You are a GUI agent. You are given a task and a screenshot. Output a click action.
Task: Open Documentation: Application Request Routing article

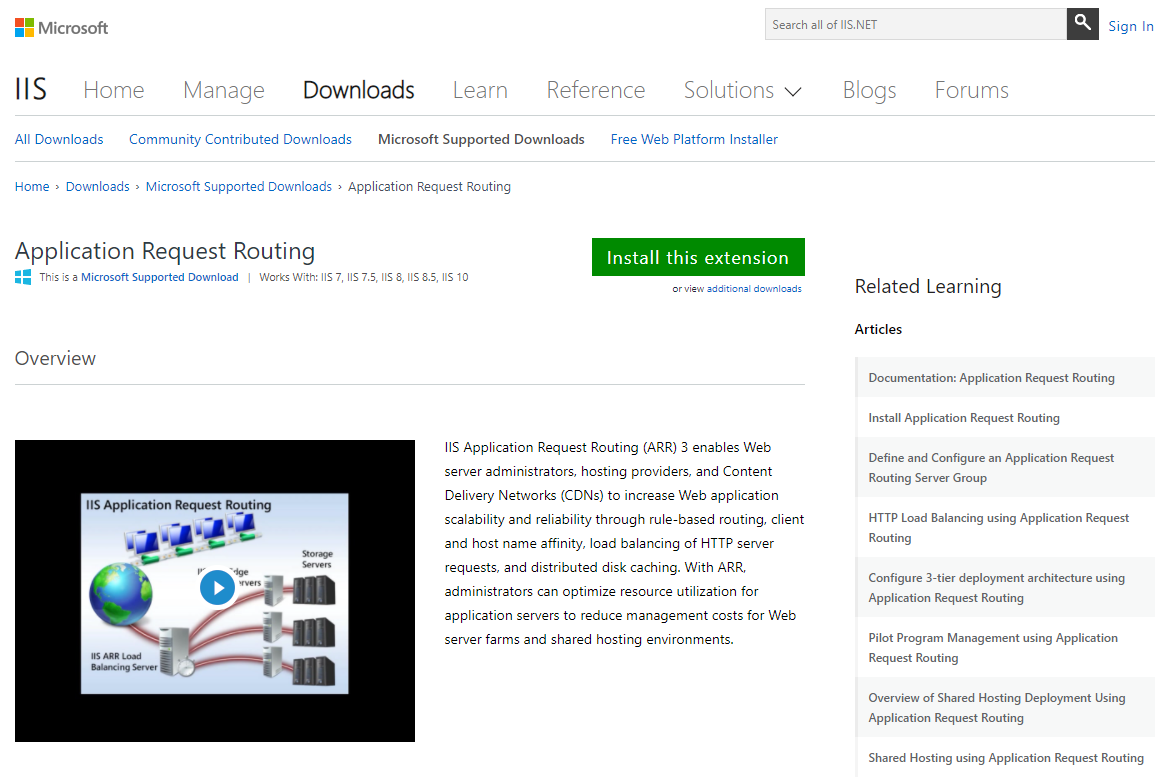tap(1005, 378)
